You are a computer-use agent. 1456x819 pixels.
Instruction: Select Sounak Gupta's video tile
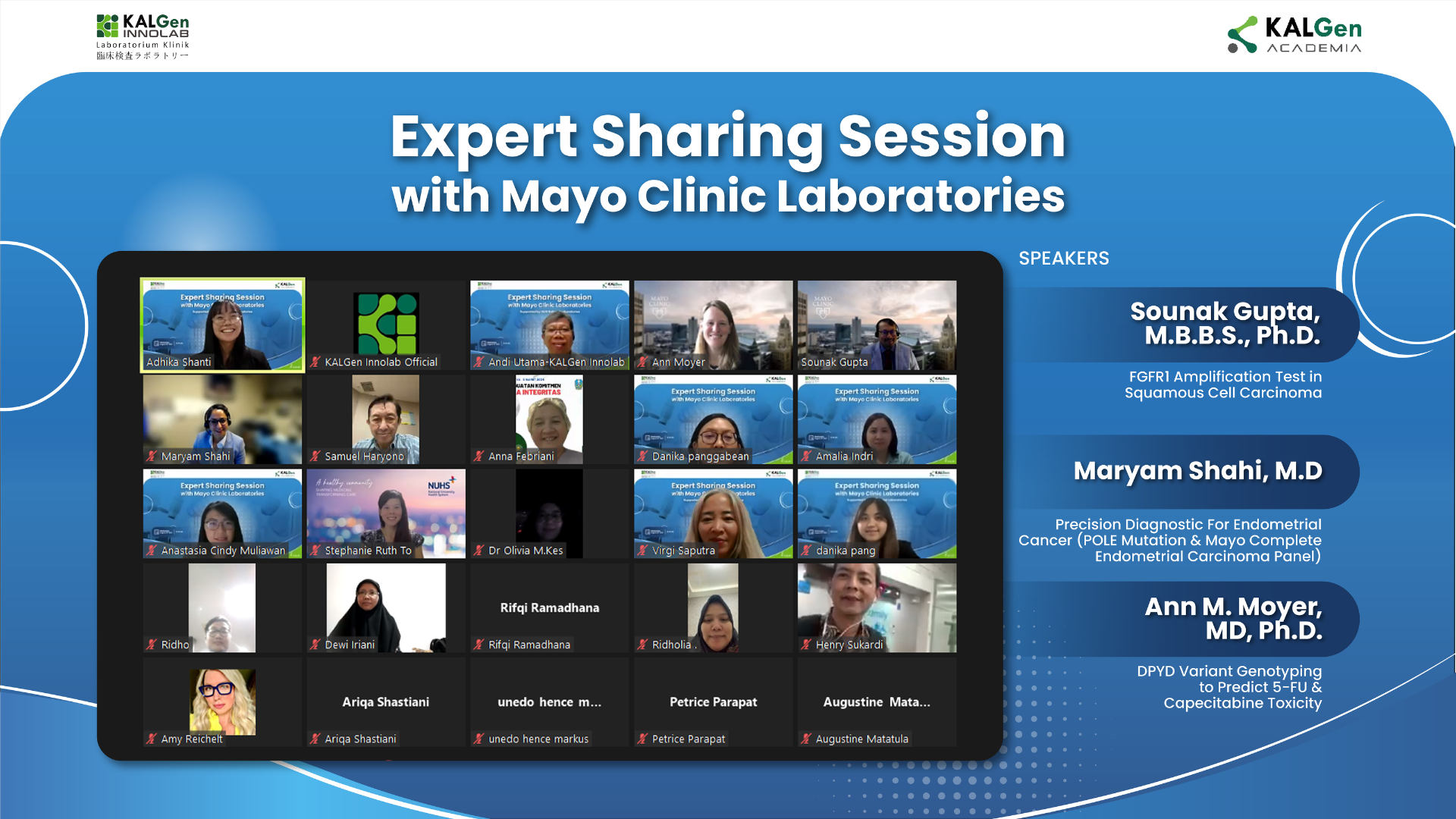tap(877, 325)
